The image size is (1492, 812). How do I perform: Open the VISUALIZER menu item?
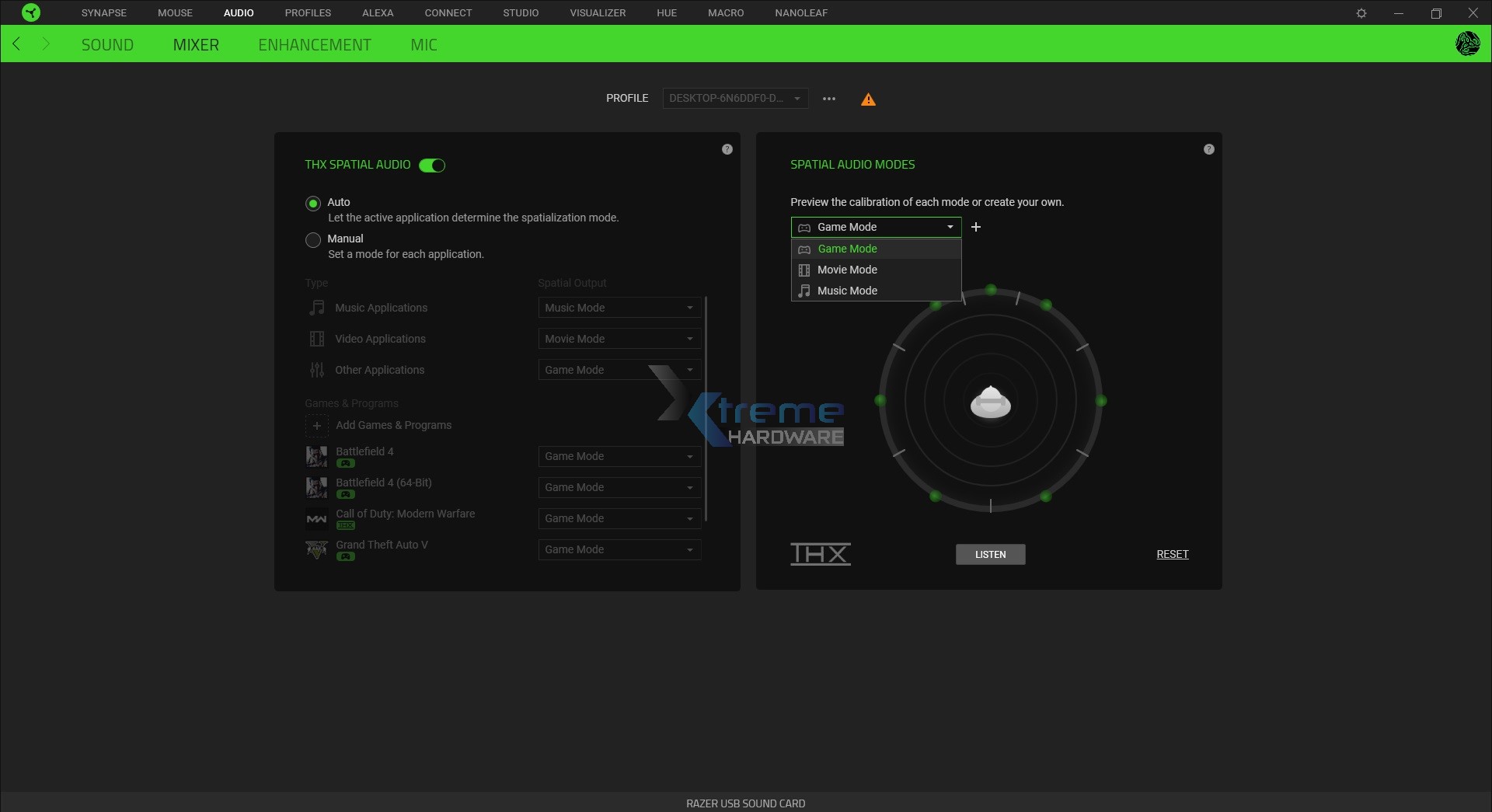(x=597, y=12)
